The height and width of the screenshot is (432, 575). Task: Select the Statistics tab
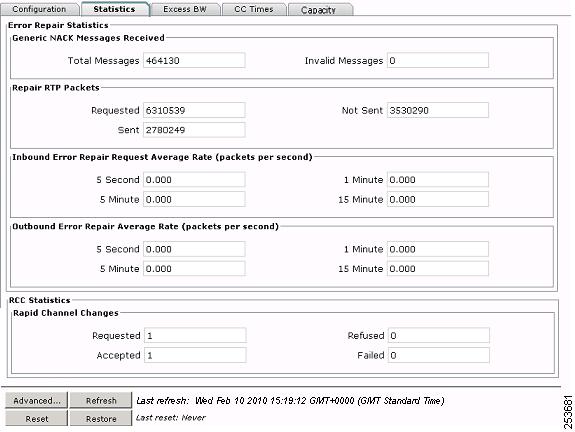click(x=115, y=9)
